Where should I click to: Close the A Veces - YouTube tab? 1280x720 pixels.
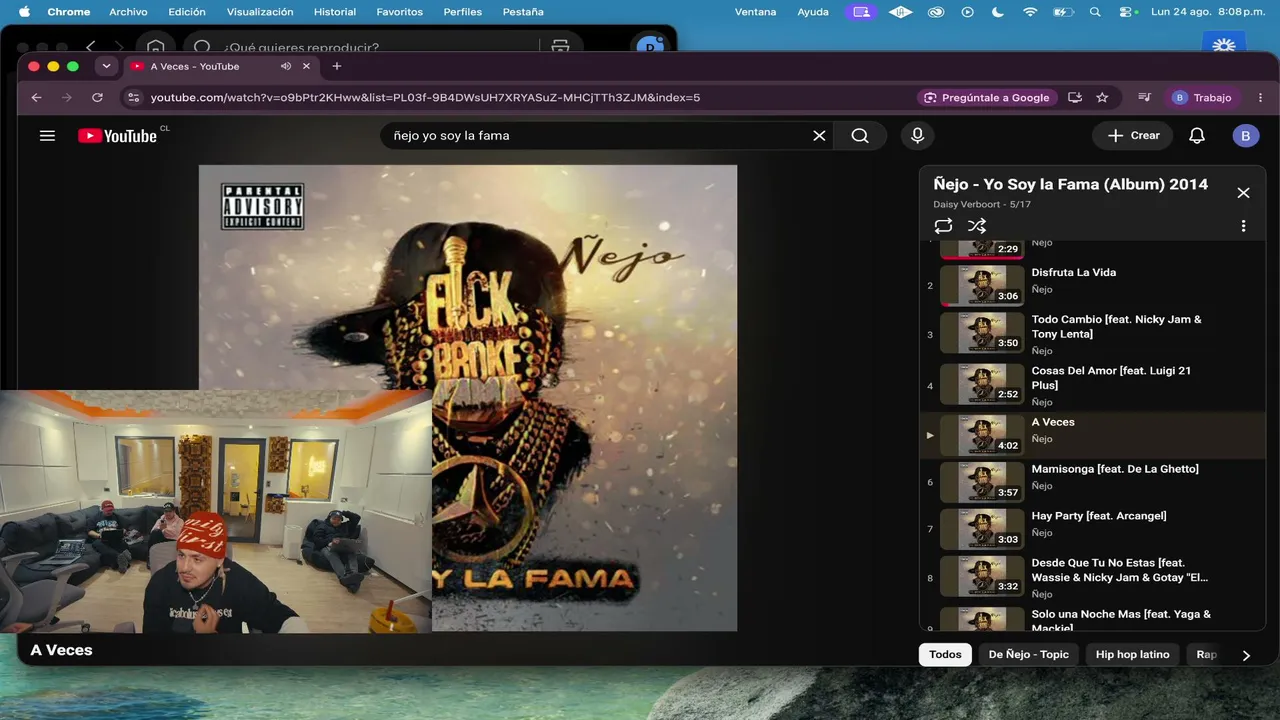pos(306,66)
